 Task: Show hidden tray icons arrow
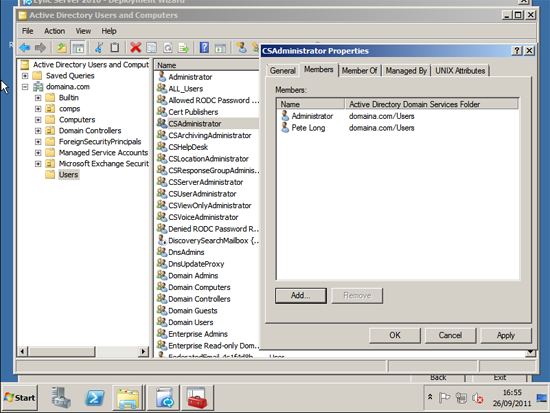tap(430, 397)
